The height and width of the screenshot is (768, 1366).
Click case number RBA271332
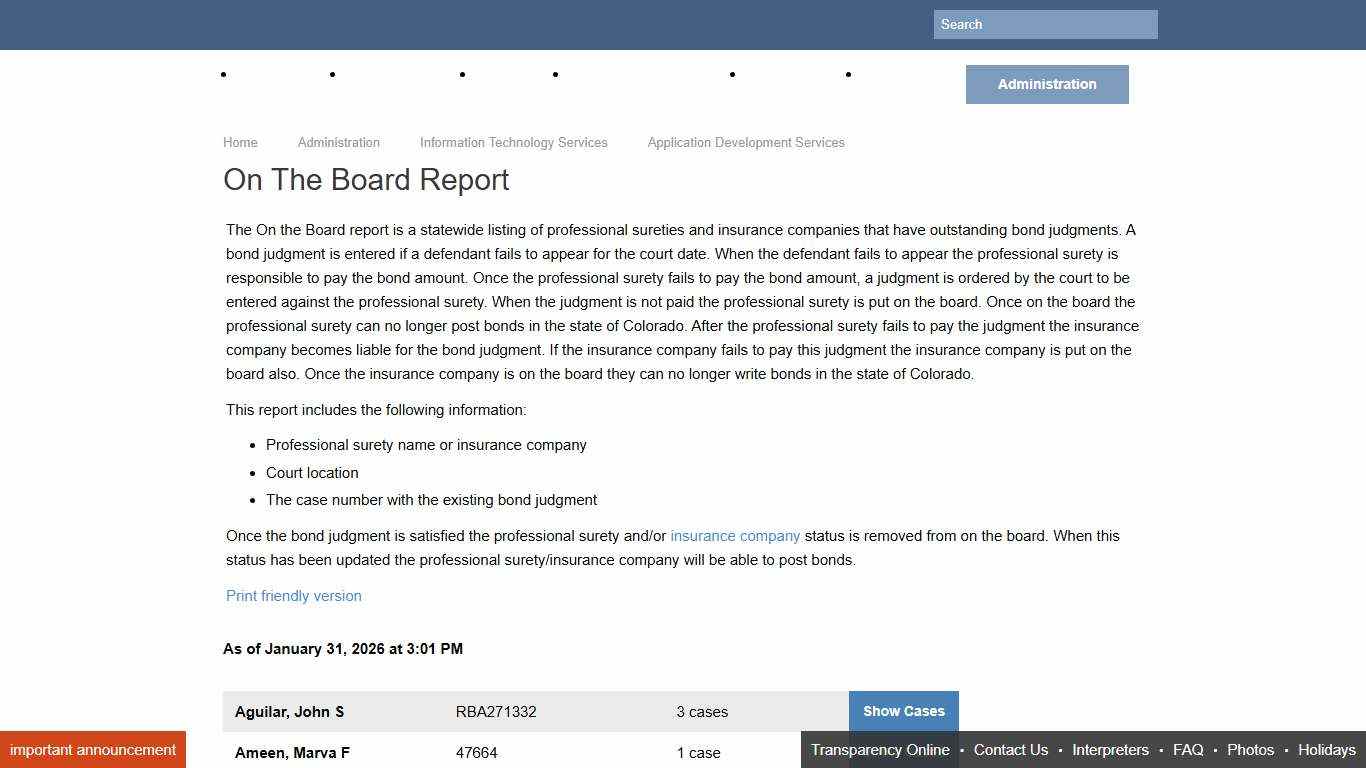(495, 711)
